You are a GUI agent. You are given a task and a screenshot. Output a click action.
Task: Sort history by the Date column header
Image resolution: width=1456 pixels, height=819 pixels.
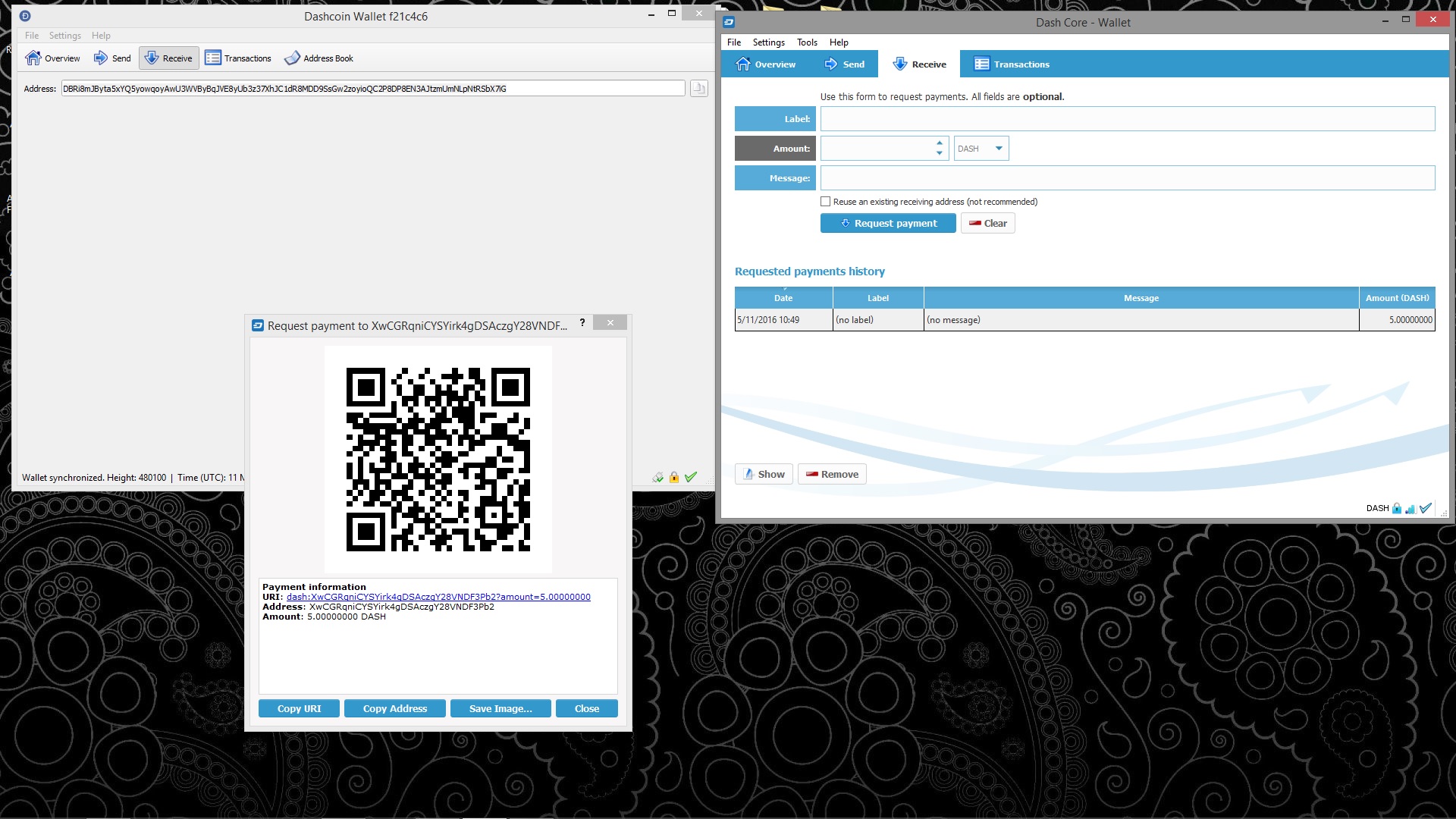(x=783, y=298)
